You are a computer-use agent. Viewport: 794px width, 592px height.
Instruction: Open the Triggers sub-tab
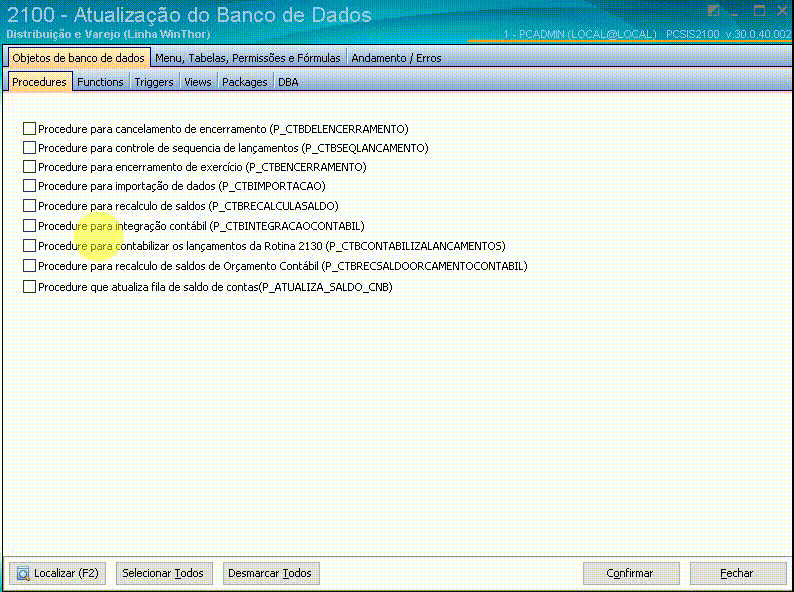(x=154, y=82)
